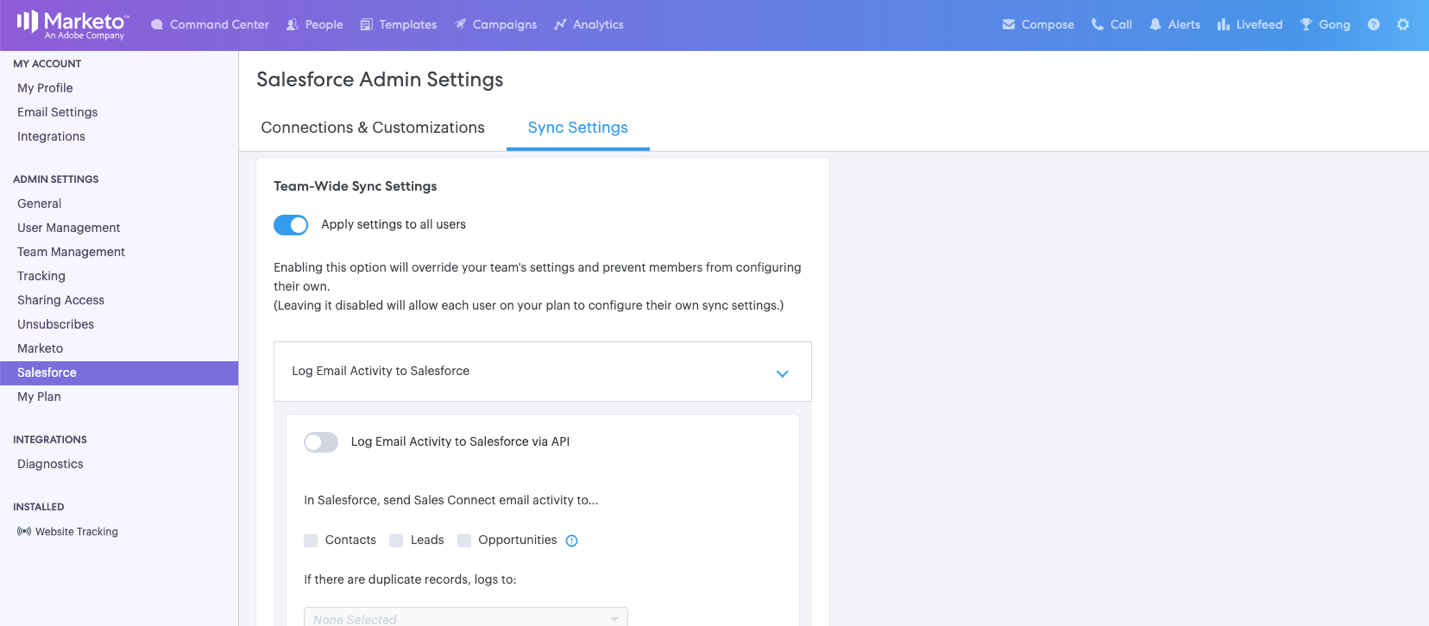
Task: Collapse the Log Email Activity to Salesforce section
Action: tap(782, 373)
